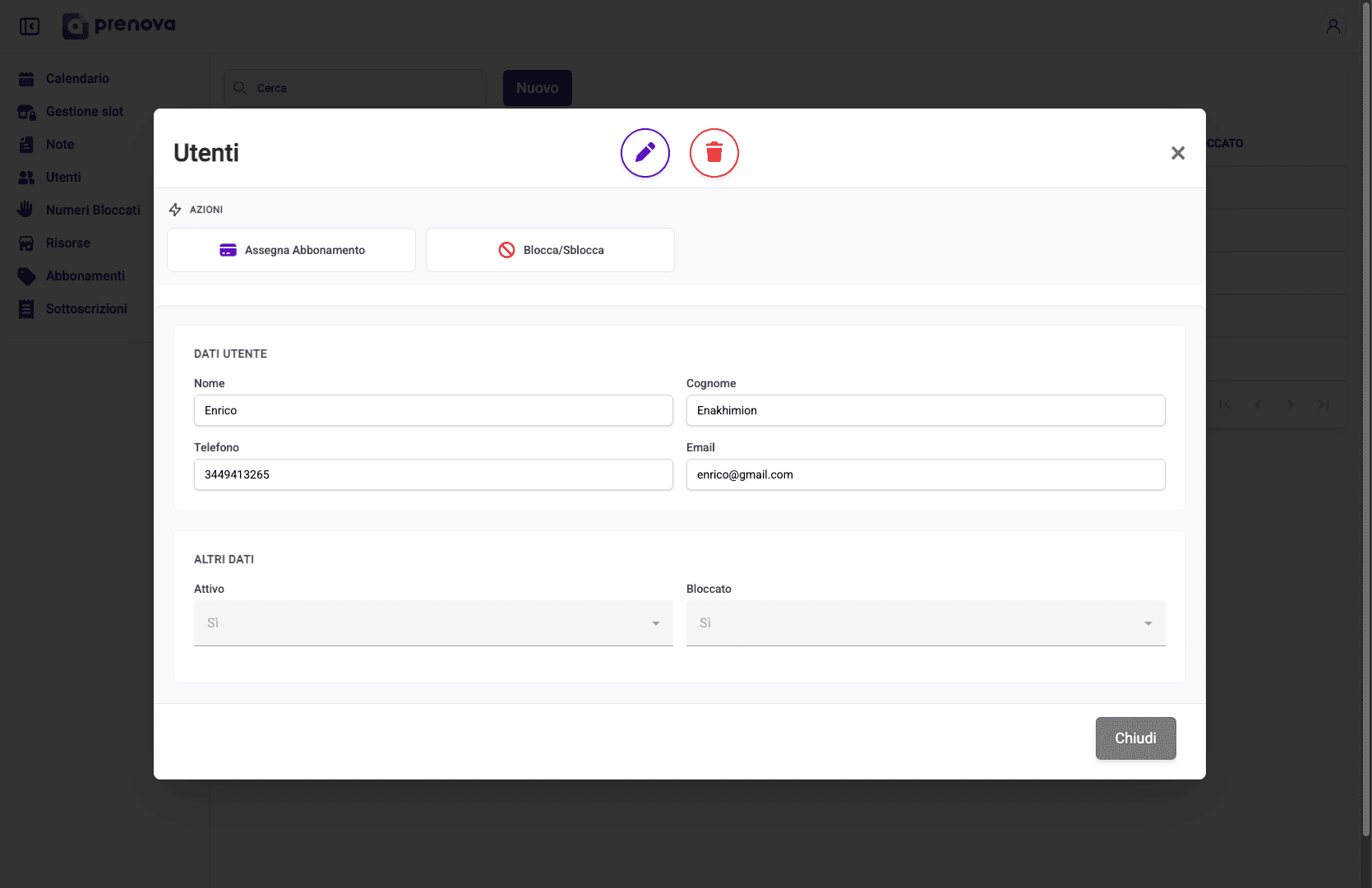
Task: Open the edit pencil icon in Utenti dialog
Action: (x=644, y=153)
